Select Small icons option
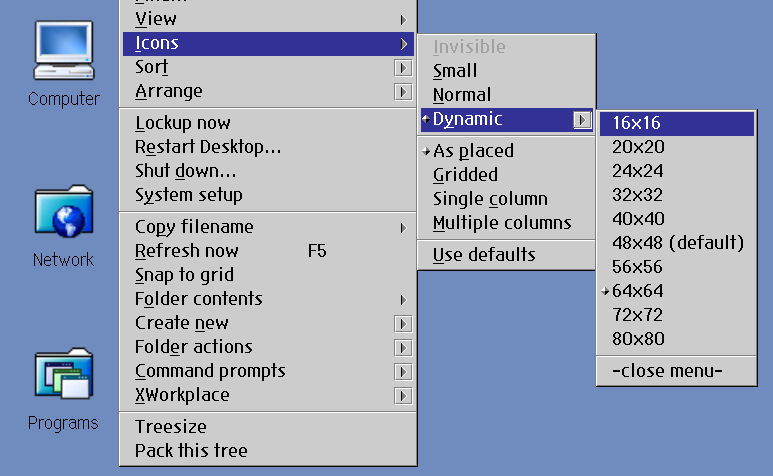The image size is (773, 476). (x=455, y=71)
